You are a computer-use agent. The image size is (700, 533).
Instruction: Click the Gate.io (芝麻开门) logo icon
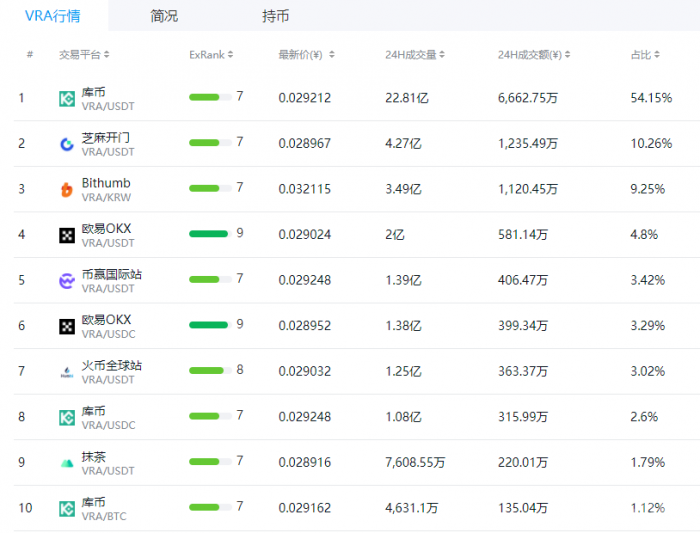tap(67, 144)
